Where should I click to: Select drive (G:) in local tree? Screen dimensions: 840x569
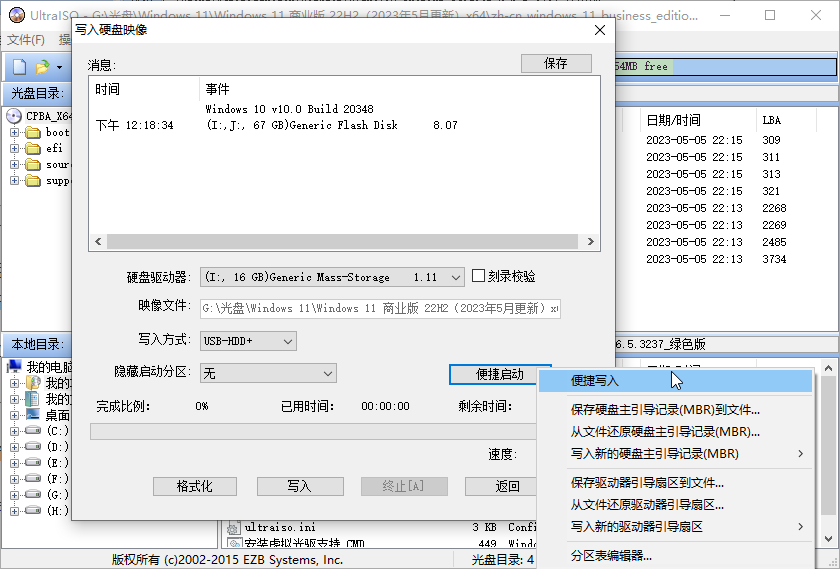(33, 494)
